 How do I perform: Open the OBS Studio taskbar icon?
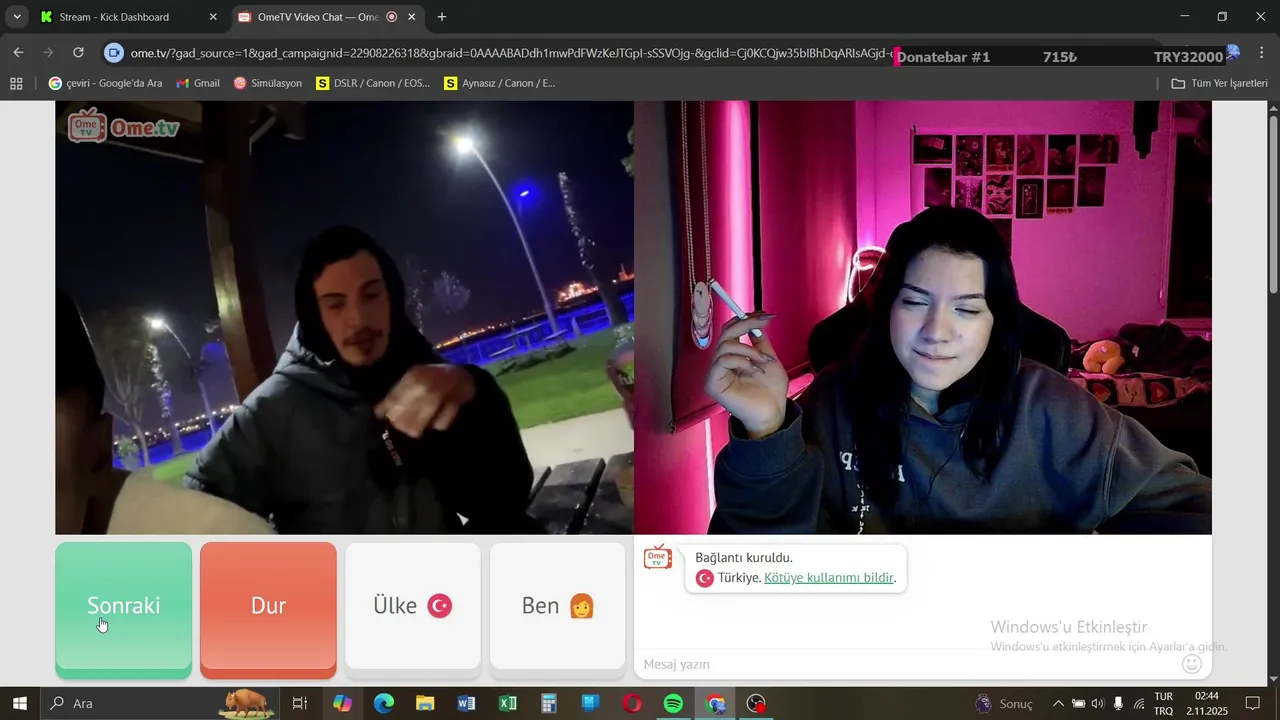point(757,703)
